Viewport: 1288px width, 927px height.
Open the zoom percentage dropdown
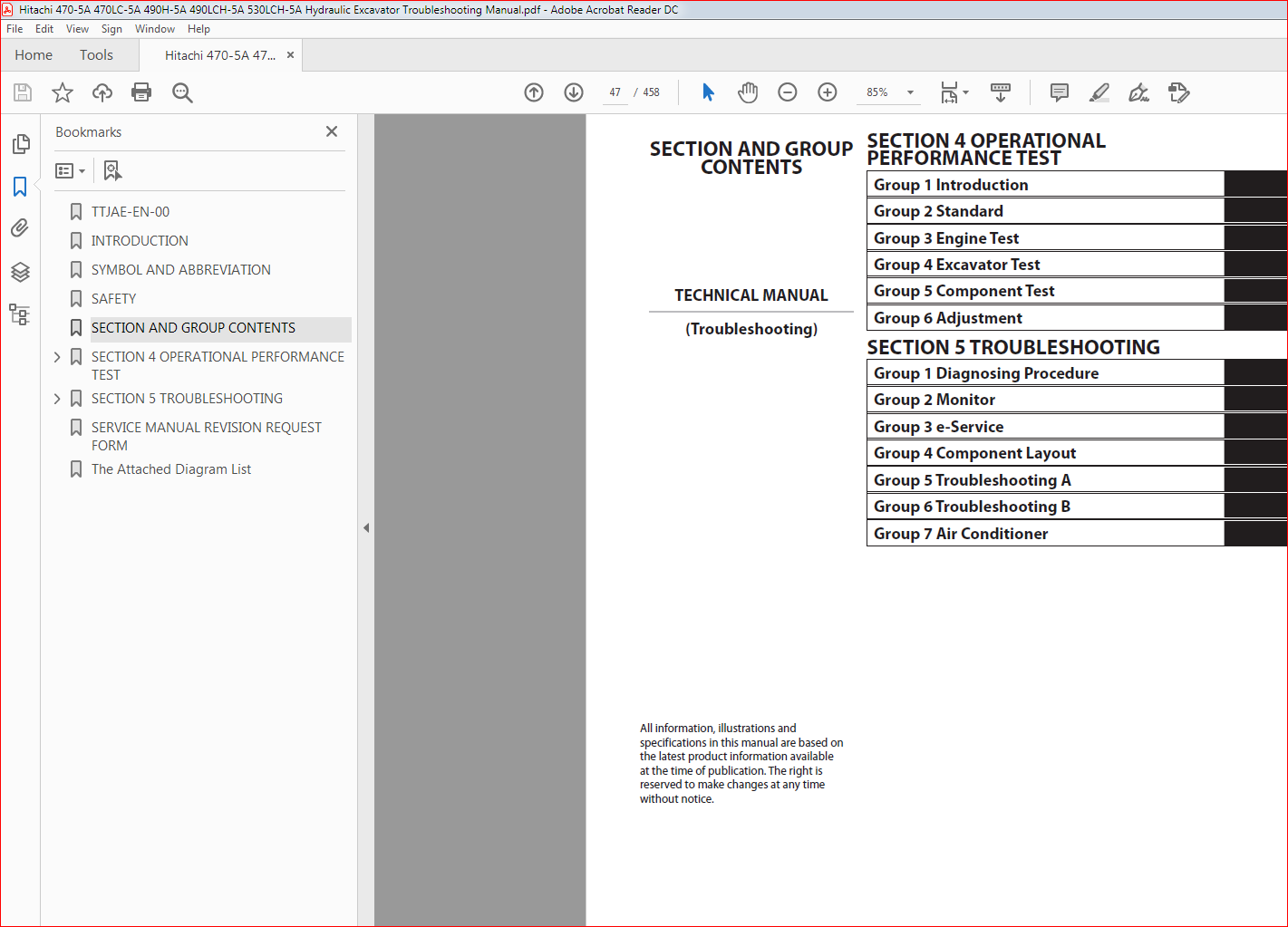coord(910,92)
